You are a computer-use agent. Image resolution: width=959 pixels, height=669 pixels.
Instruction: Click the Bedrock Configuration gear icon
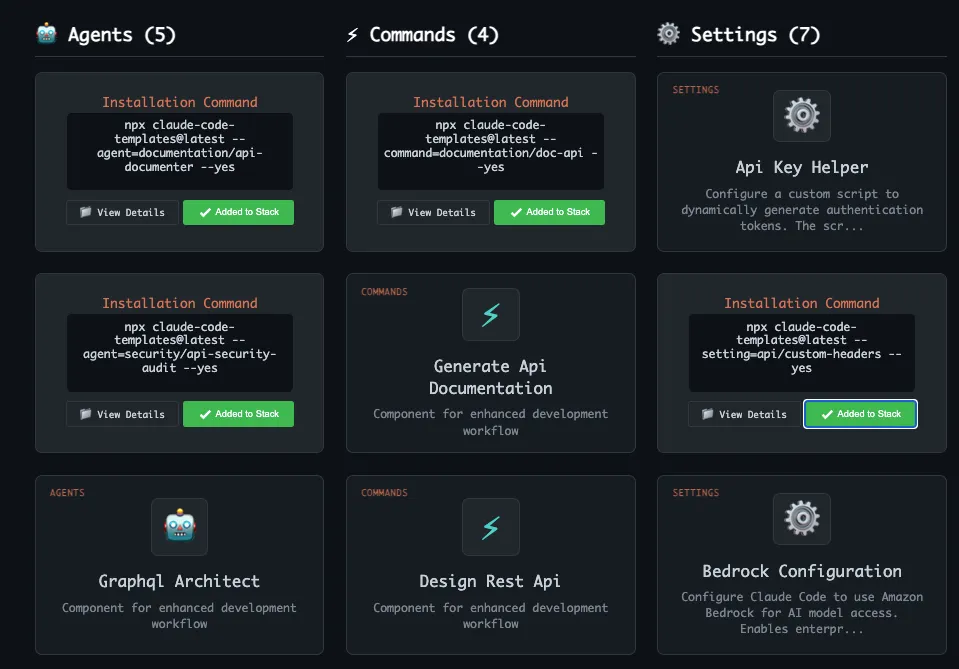(802, 517)
